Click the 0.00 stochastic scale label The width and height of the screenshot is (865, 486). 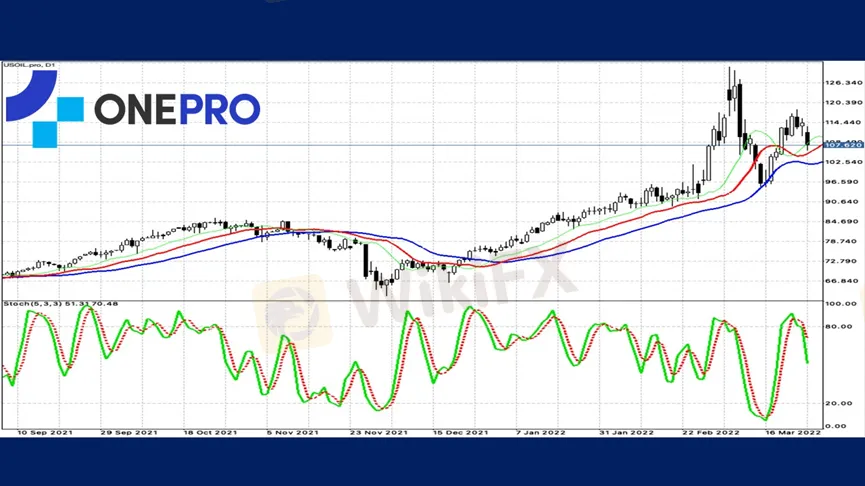(x=836, y=426)
